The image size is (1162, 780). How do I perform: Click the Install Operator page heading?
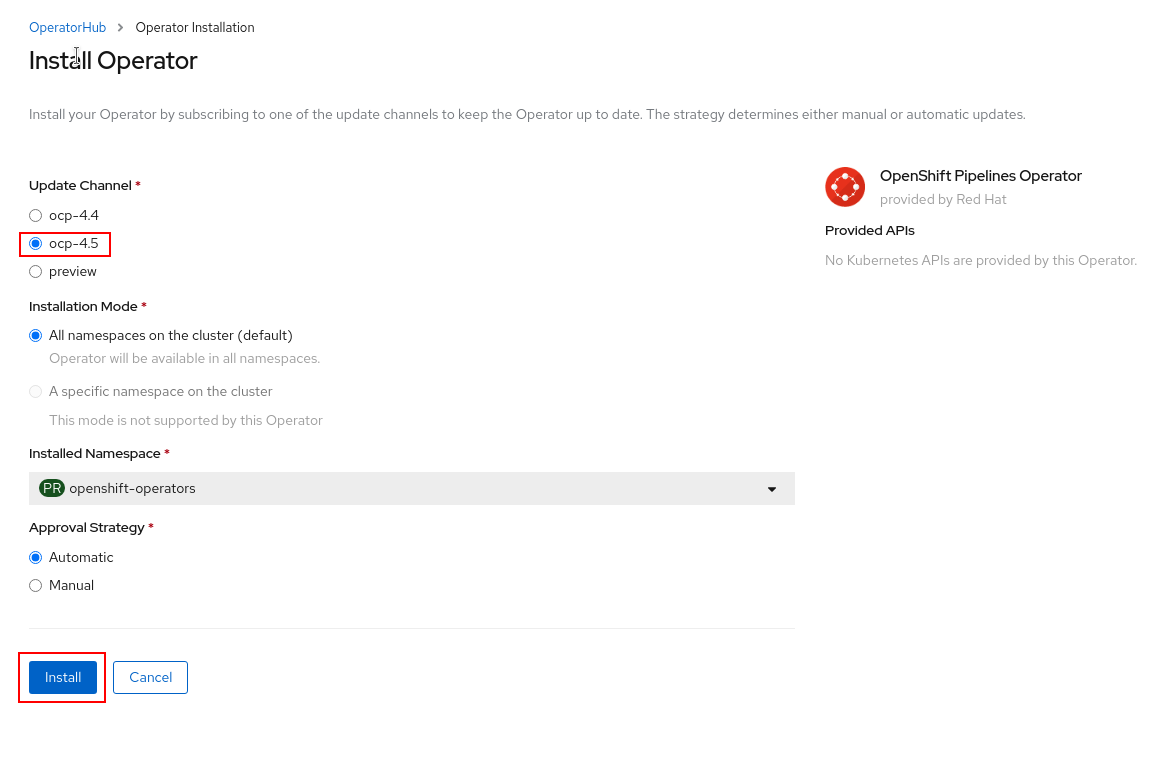point(113,60)
